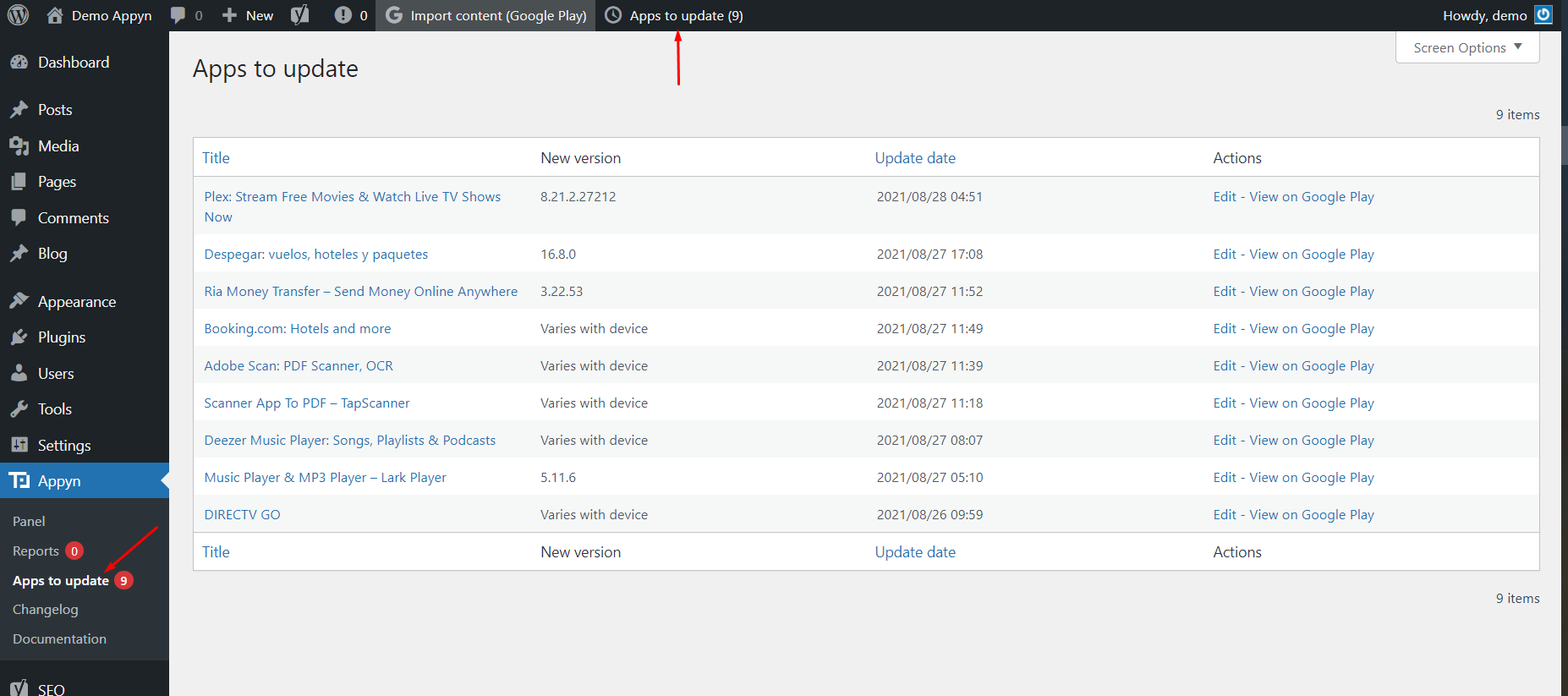This screenshot has width=1568, height=696.
Task: Select the 2021/08/26 09:59 date cell
Action: (929, 515)
